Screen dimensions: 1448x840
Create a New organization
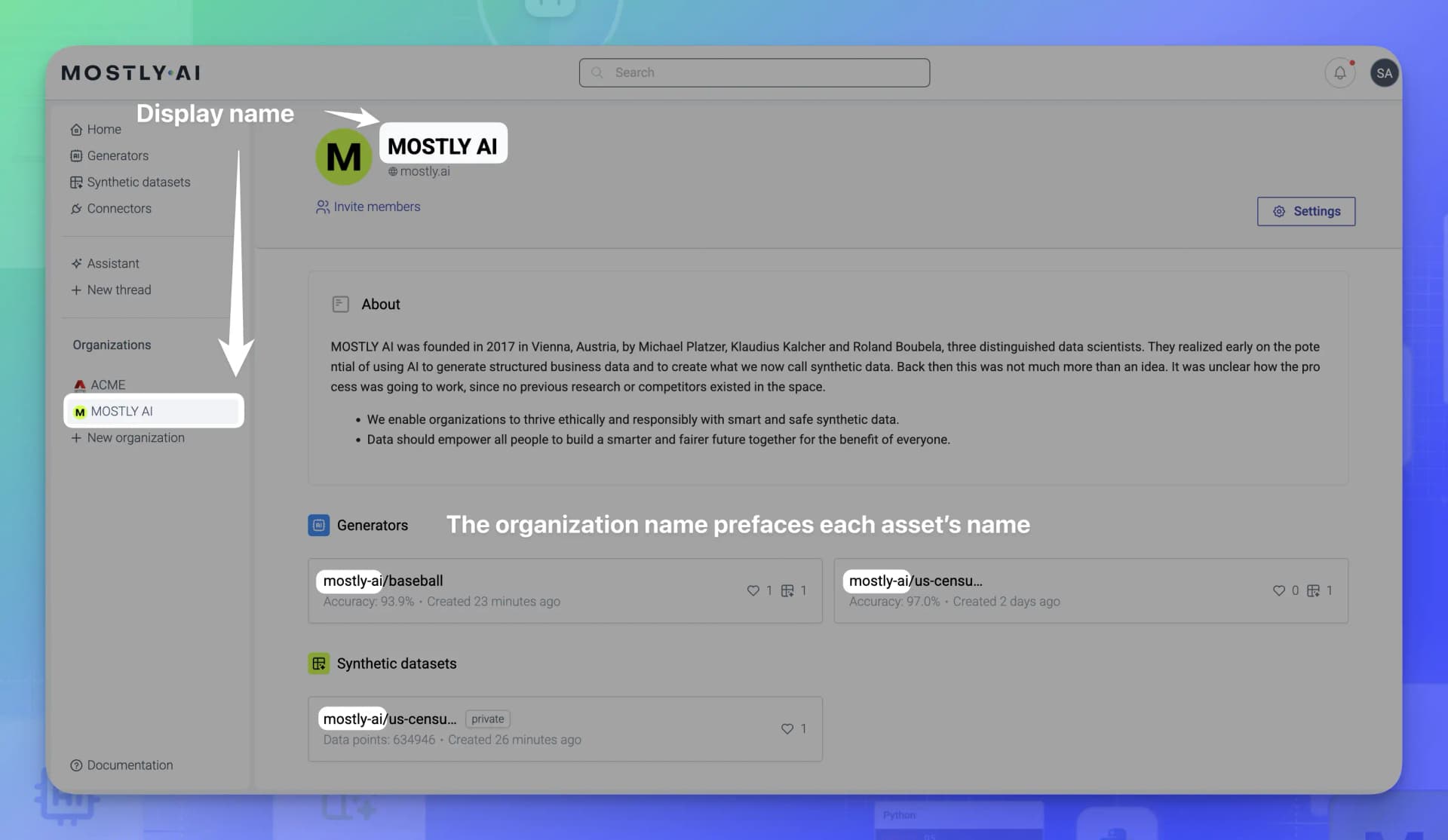coord(136,437)
